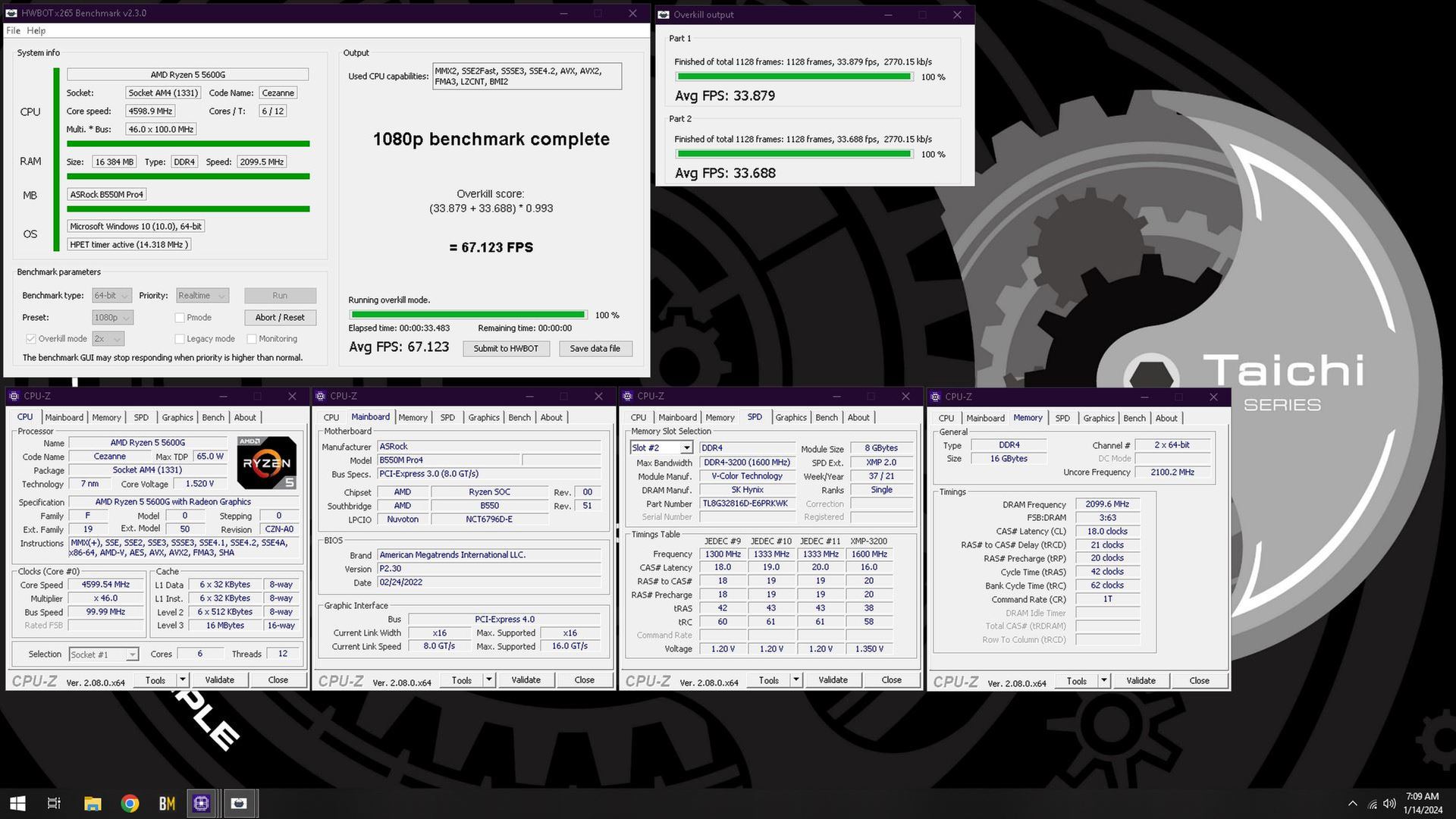This screenshot has width=1456, height=819.
Task: Click the Uncore Frequency 2100.2 MHz value
Action: [1172, 472]
